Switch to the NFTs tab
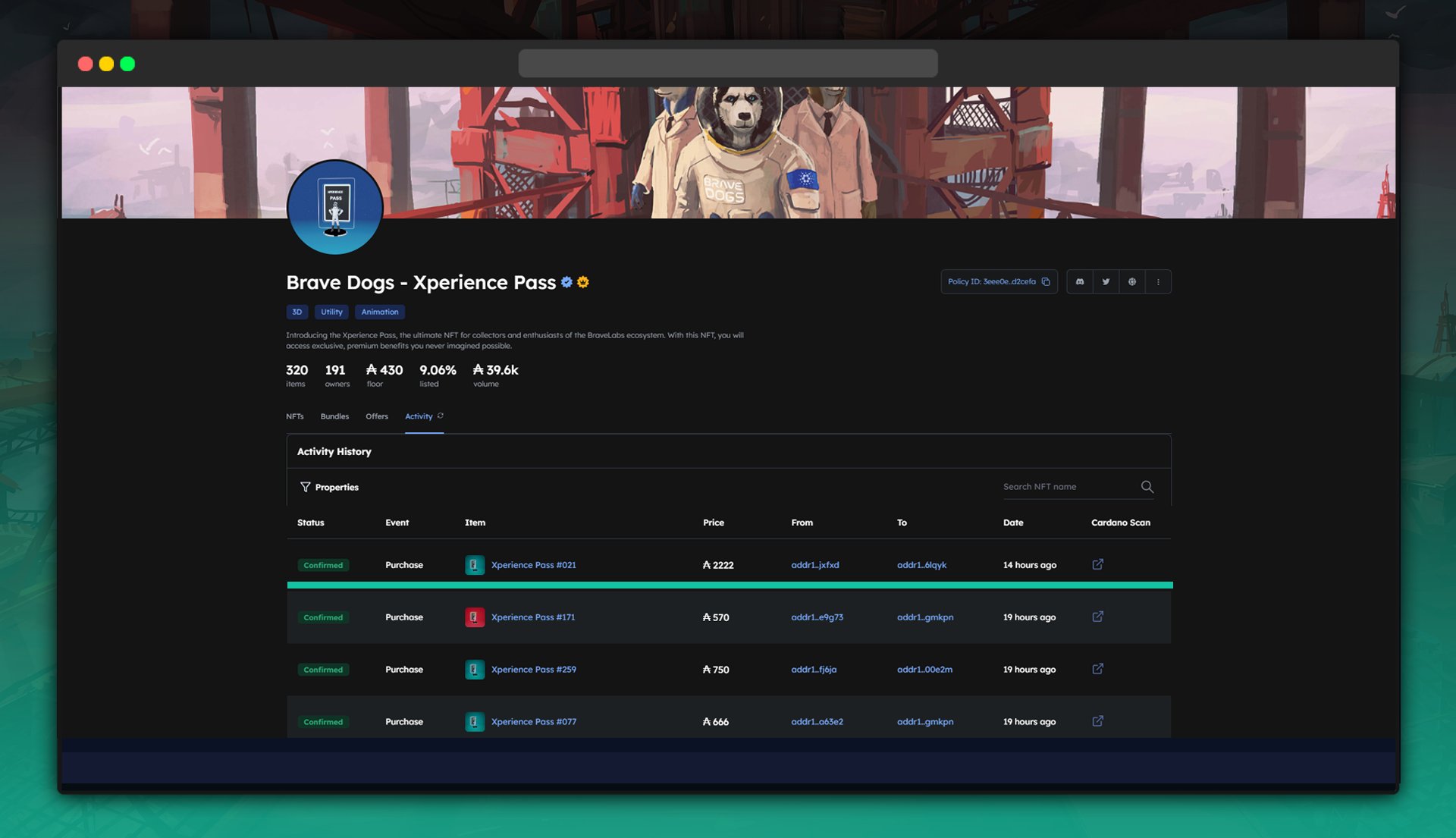This screenshot has height=838, width=1456. (294, 416)
